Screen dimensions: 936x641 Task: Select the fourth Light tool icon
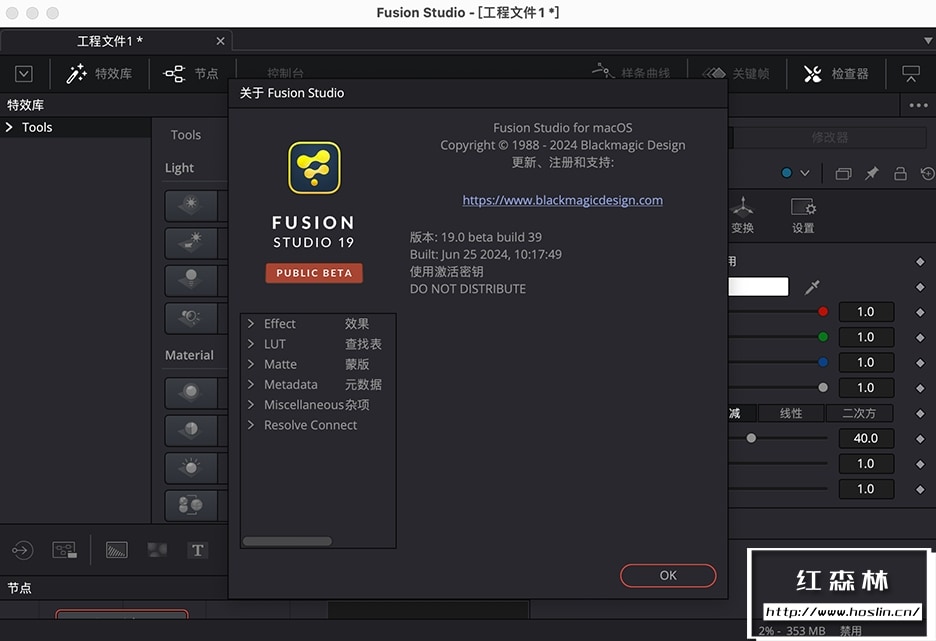[x=191, y=318]
